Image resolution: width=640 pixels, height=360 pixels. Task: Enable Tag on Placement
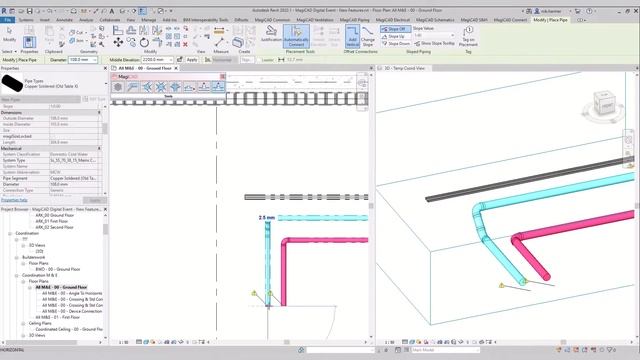click(x=469, y=36)
